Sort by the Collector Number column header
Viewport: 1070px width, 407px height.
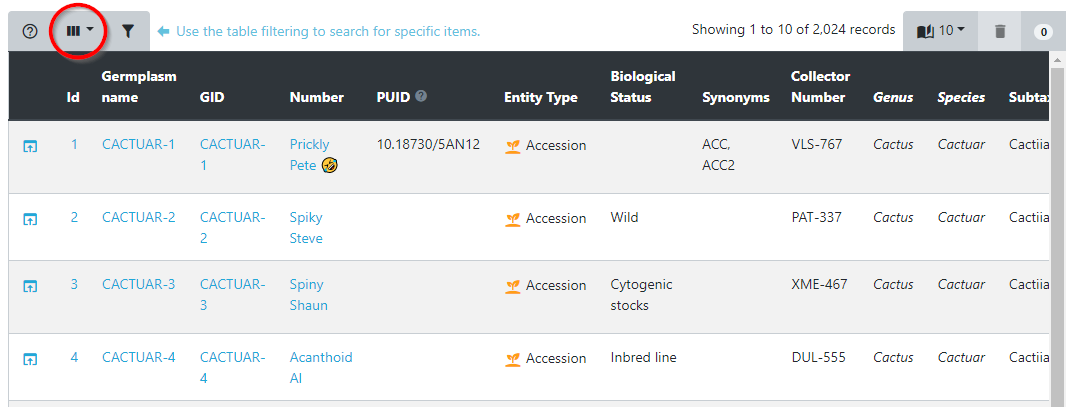point(820,87)
